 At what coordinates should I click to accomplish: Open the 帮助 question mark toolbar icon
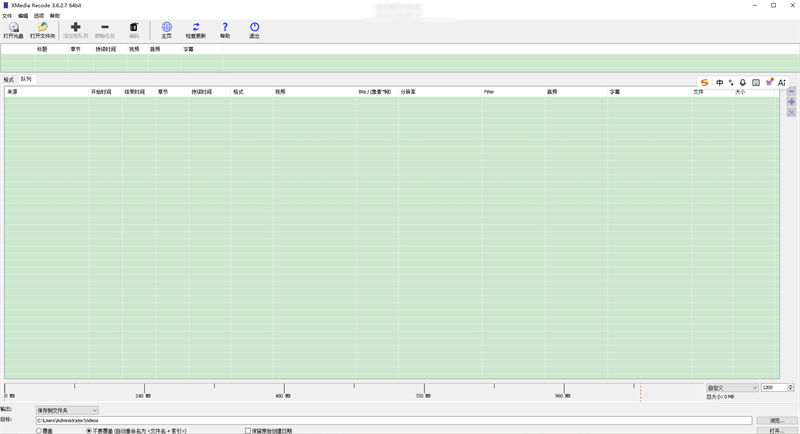(225, 28)
